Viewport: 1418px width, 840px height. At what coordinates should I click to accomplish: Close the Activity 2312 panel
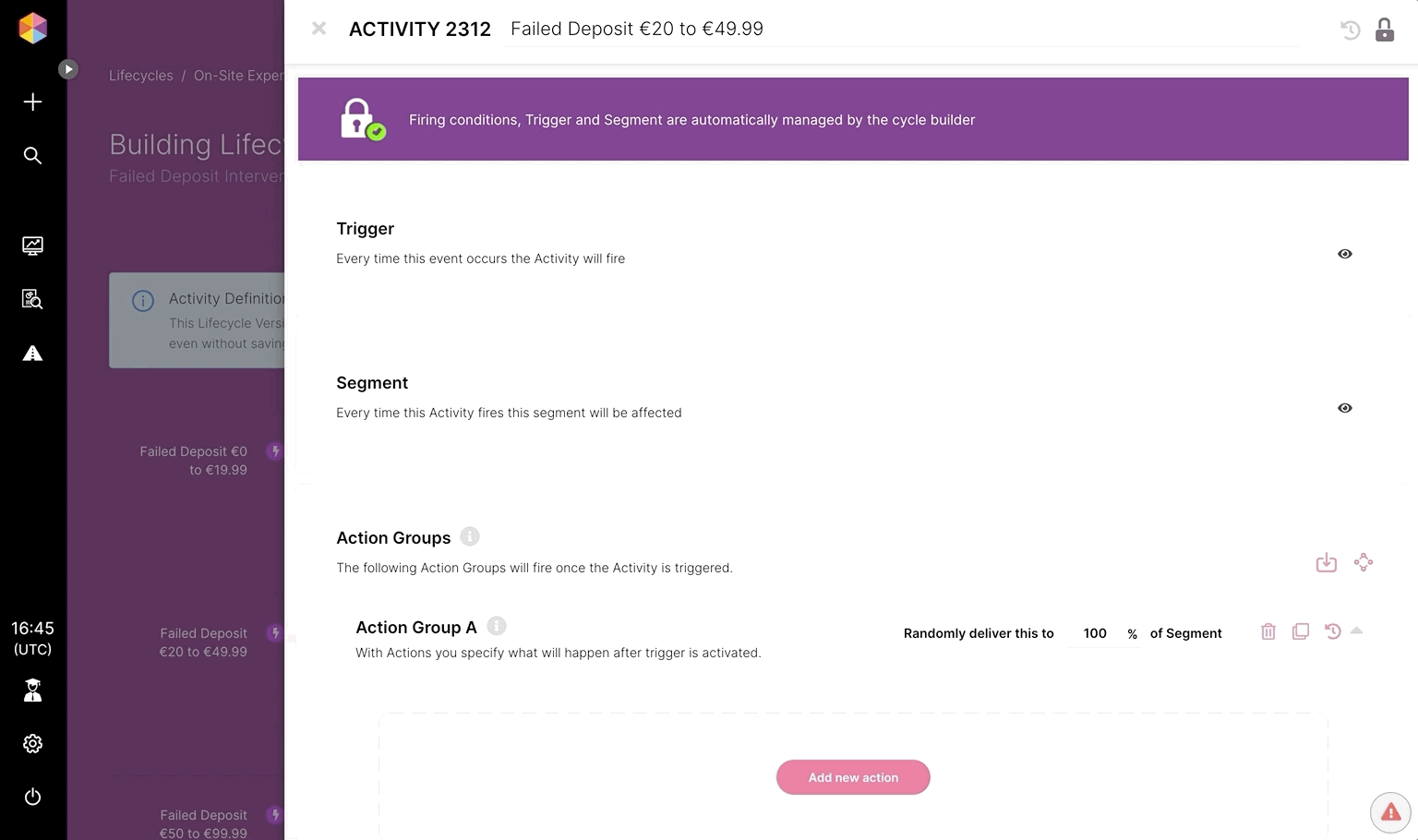[x=319, y=29]
